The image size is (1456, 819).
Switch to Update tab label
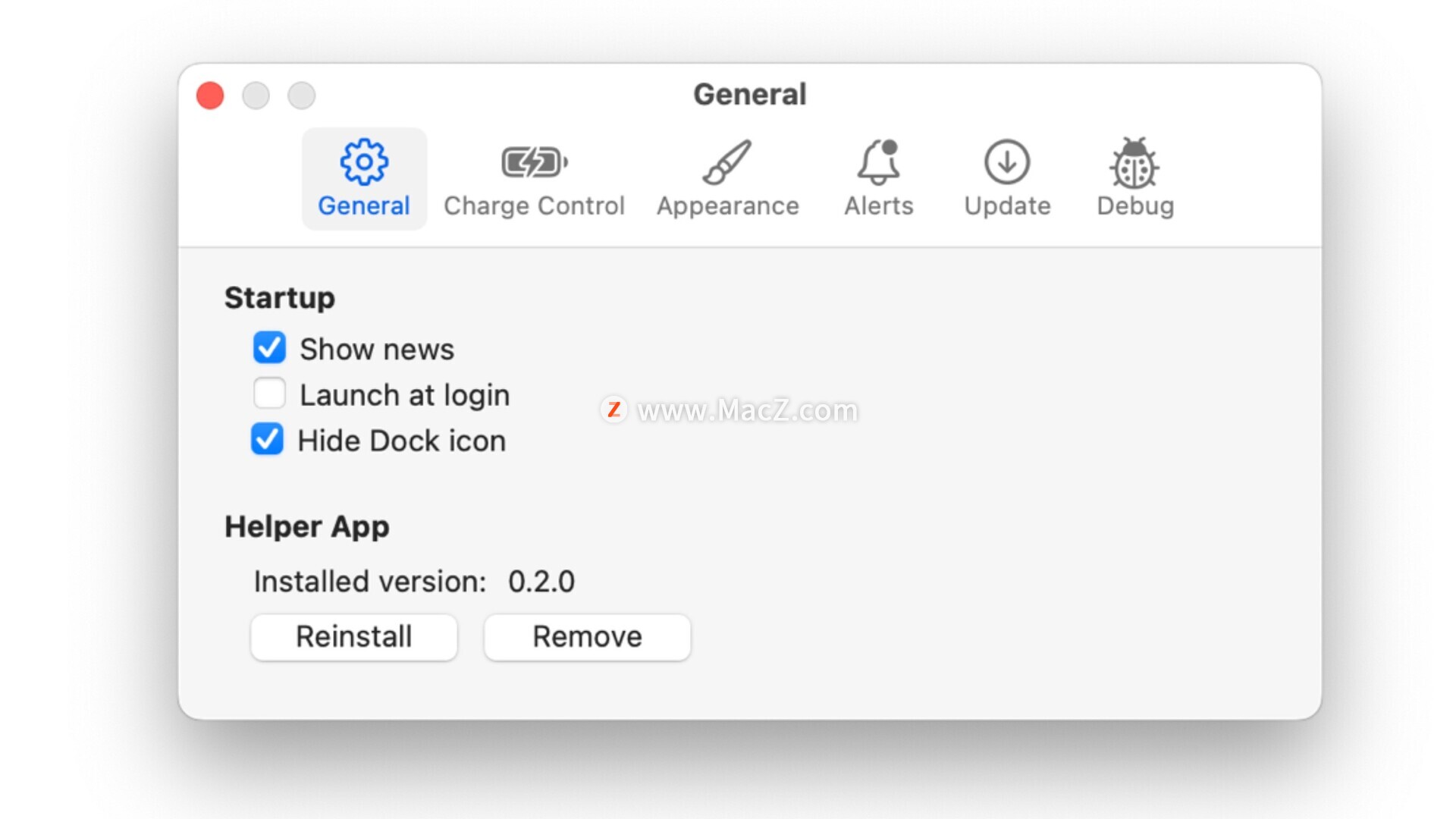[x=1007, y=206]
